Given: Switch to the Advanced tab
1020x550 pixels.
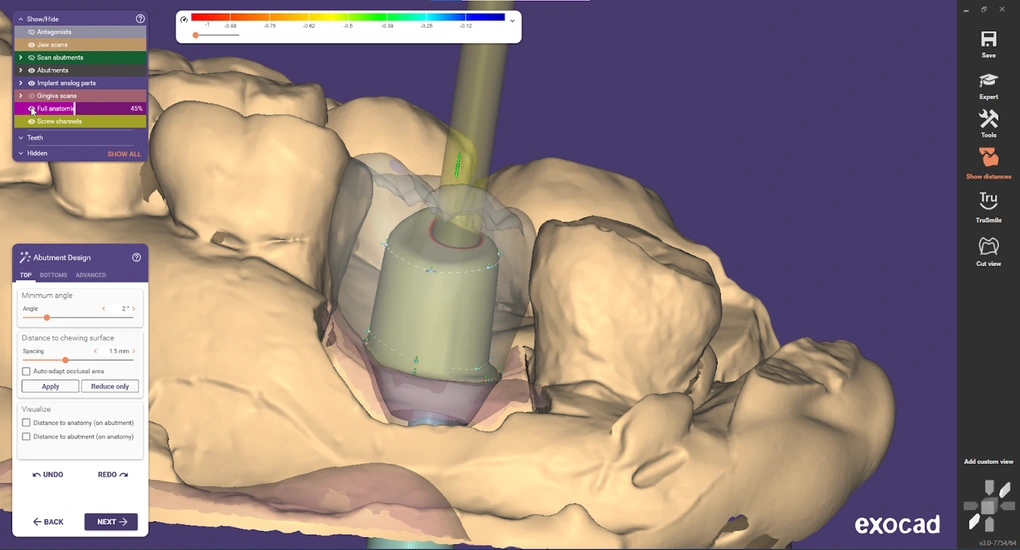Looking at the screenshot, I should coord(90,275).
